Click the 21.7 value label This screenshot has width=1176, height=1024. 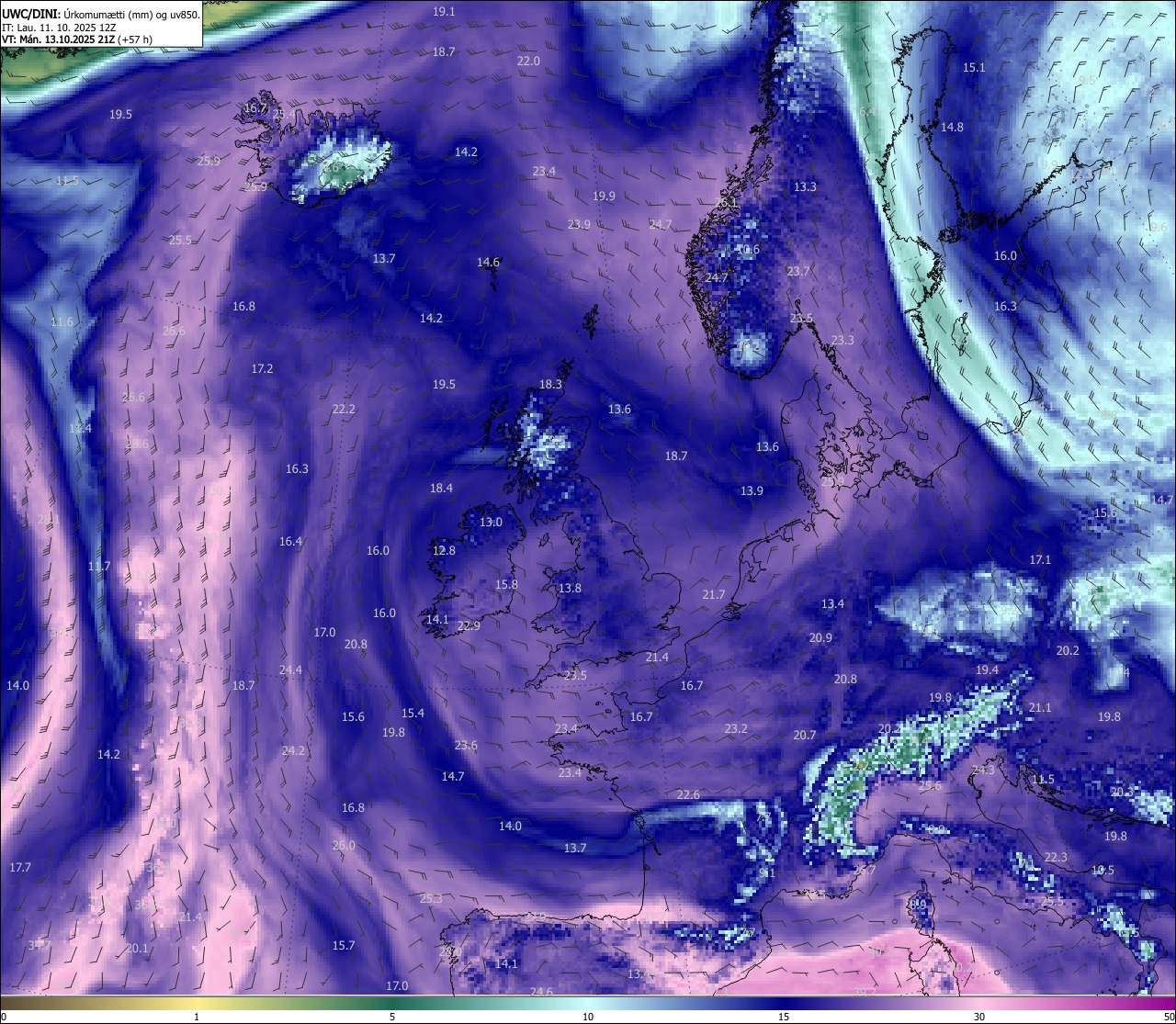point(714,594)
